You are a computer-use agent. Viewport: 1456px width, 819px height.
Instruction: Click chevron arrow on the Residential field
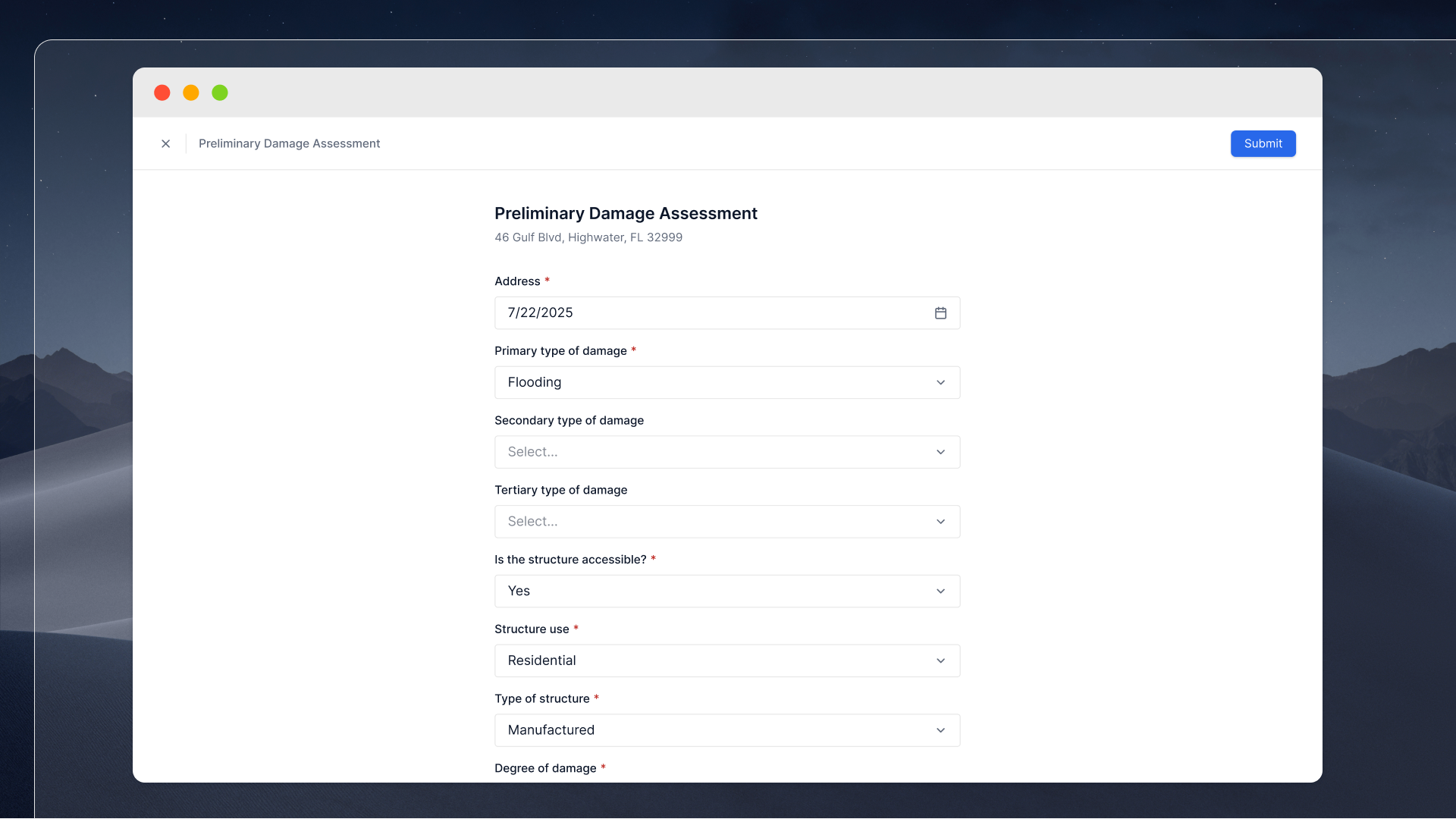[940, 661]
